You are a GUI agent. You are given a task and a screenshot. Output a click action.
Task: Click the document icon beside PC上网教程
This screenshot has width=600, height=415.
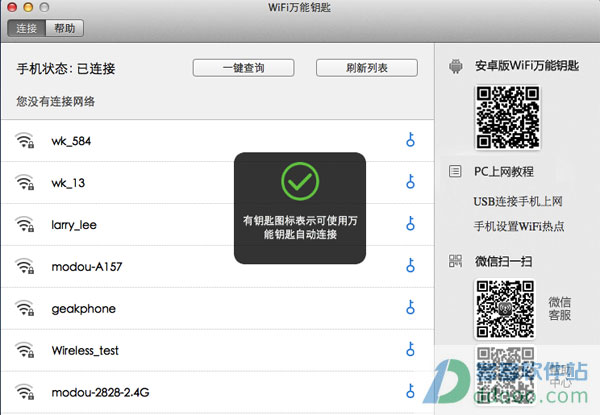tap(455, 171)
